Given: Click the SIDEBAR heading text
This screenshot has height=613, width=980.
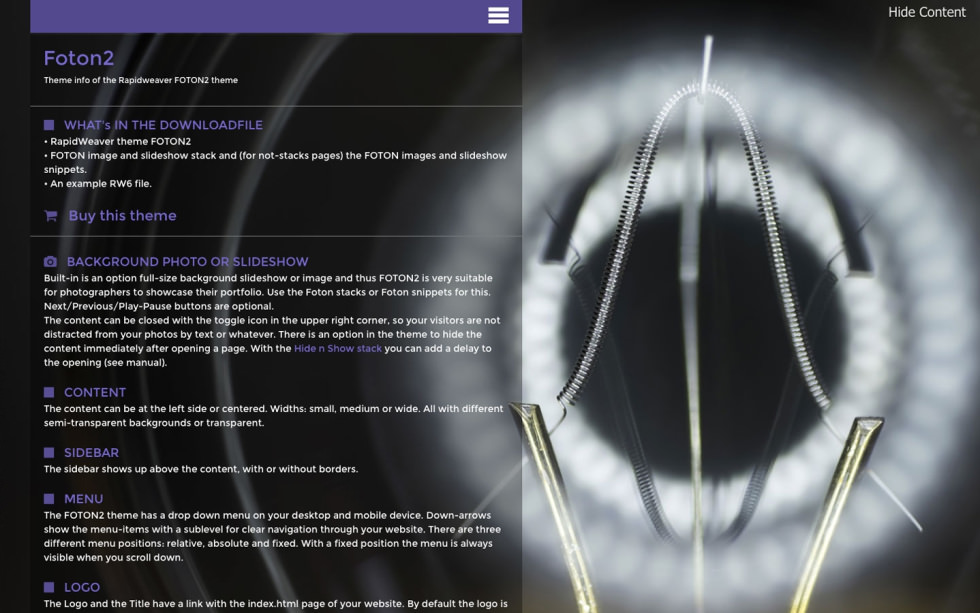Looking at the screenshot, I should [x=91, y=452].
